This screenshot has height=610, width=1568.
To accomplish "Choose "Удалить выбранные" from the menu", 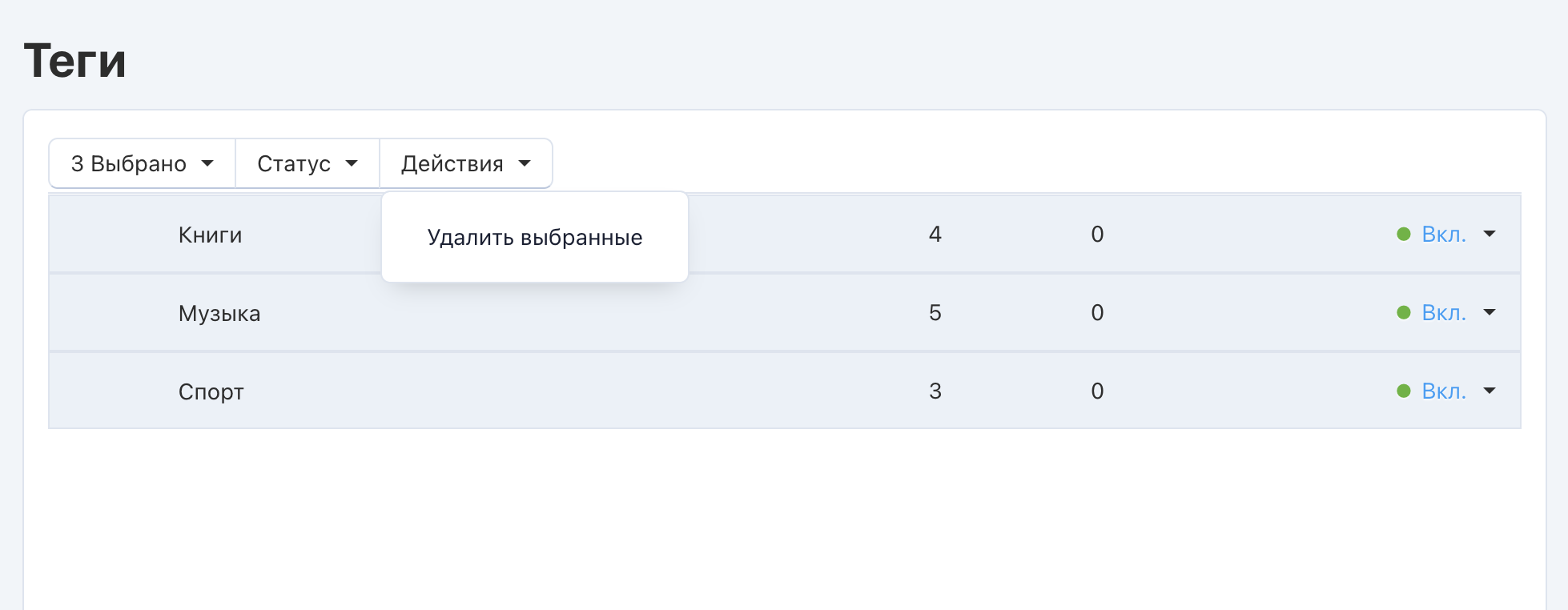I will (x=534, y=238).
